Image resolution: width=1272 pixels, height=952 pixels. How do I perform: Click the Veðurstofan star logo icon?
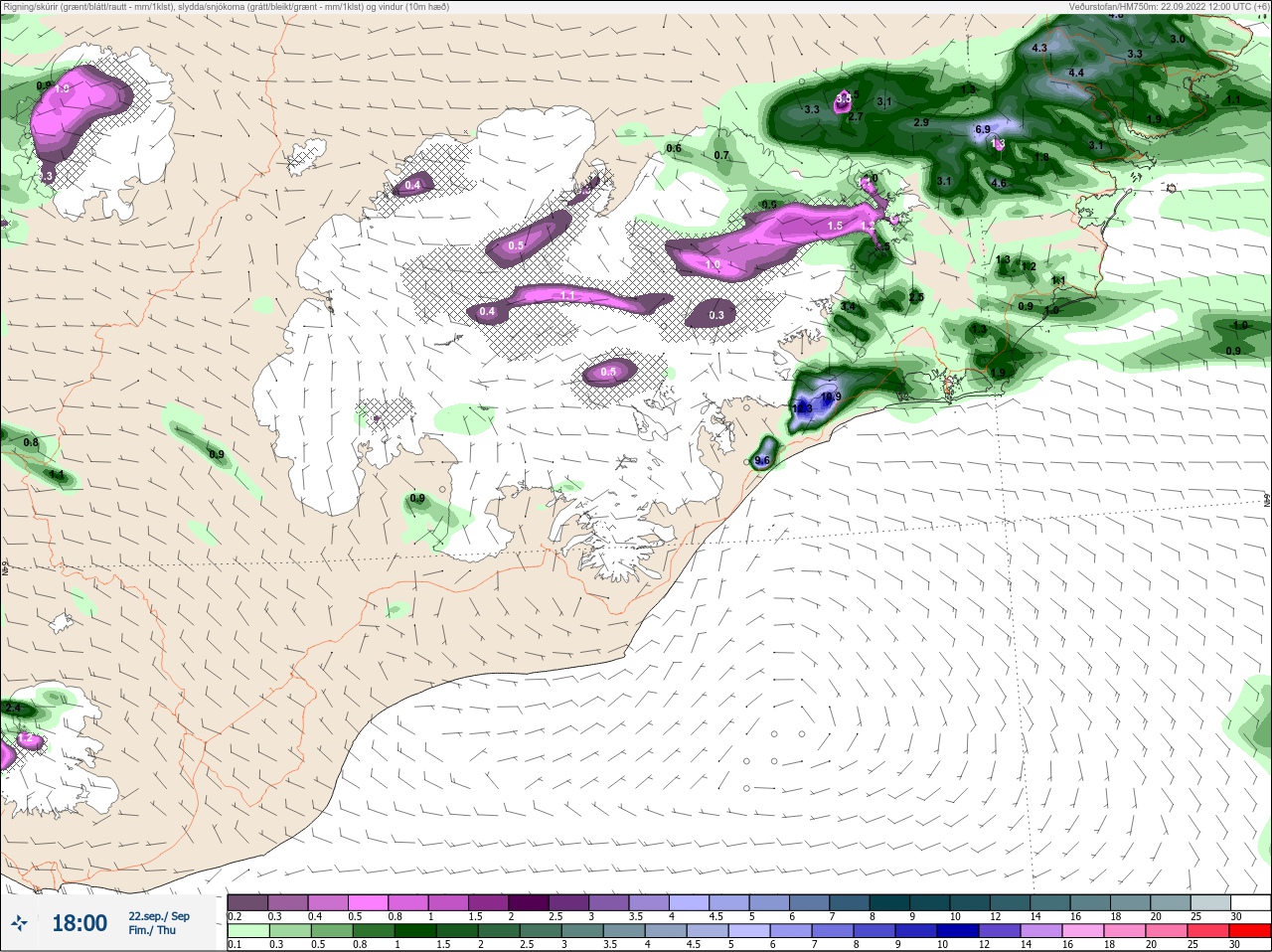click(x=19, y=923)
